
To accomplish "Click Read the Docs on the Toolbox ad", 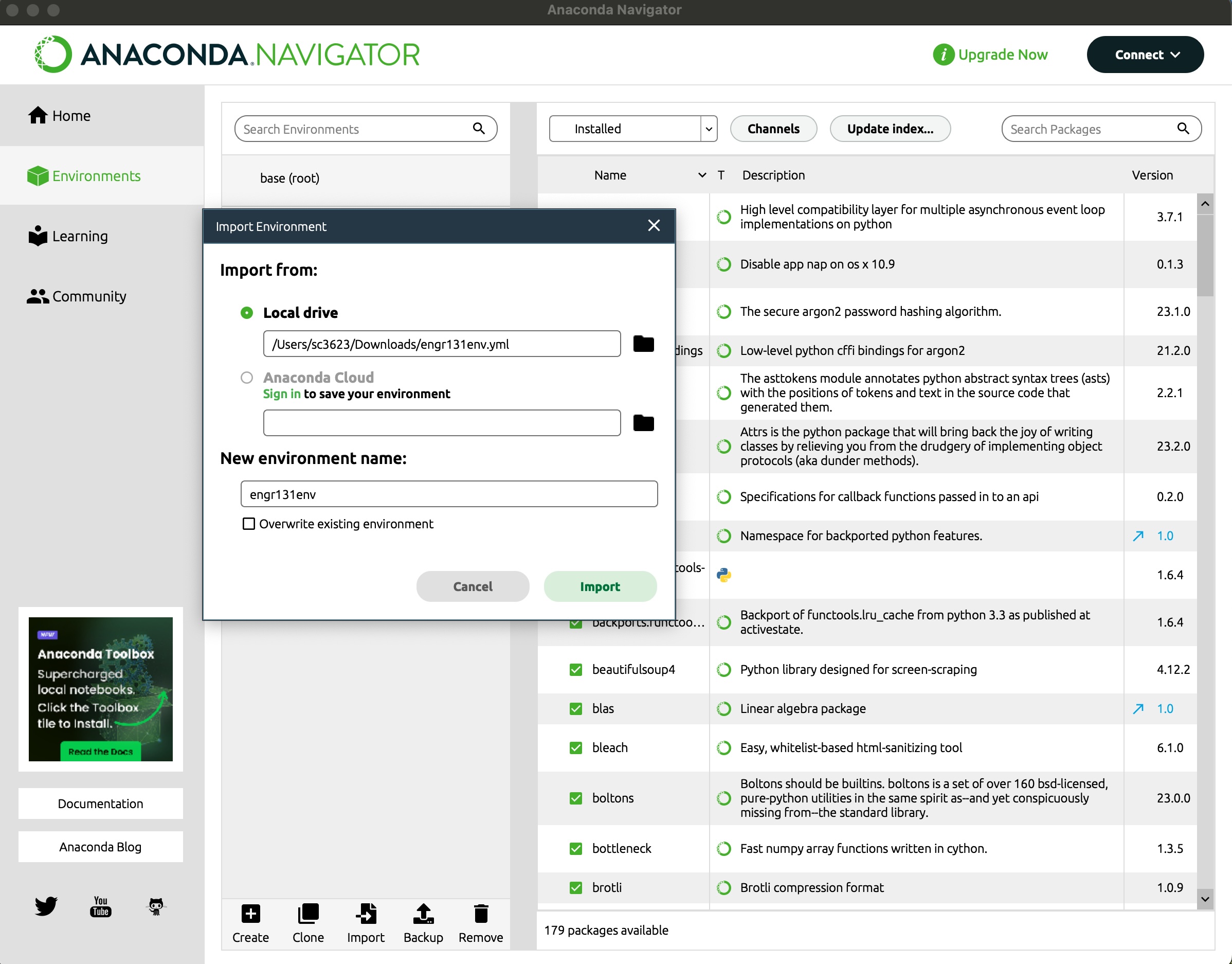I will (100, 751).
